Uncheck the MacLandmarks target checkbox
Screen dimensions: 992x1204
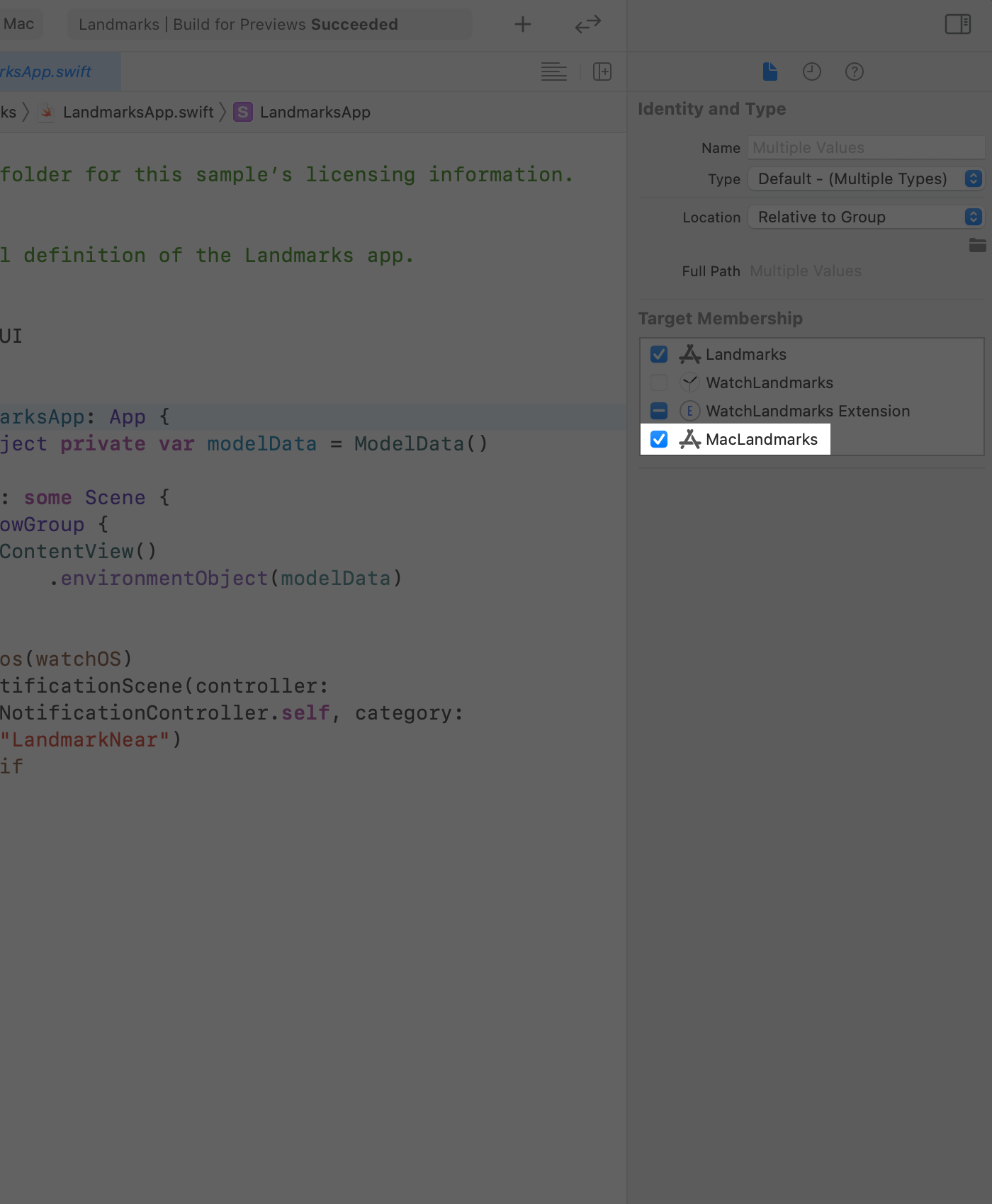point(659,439)
